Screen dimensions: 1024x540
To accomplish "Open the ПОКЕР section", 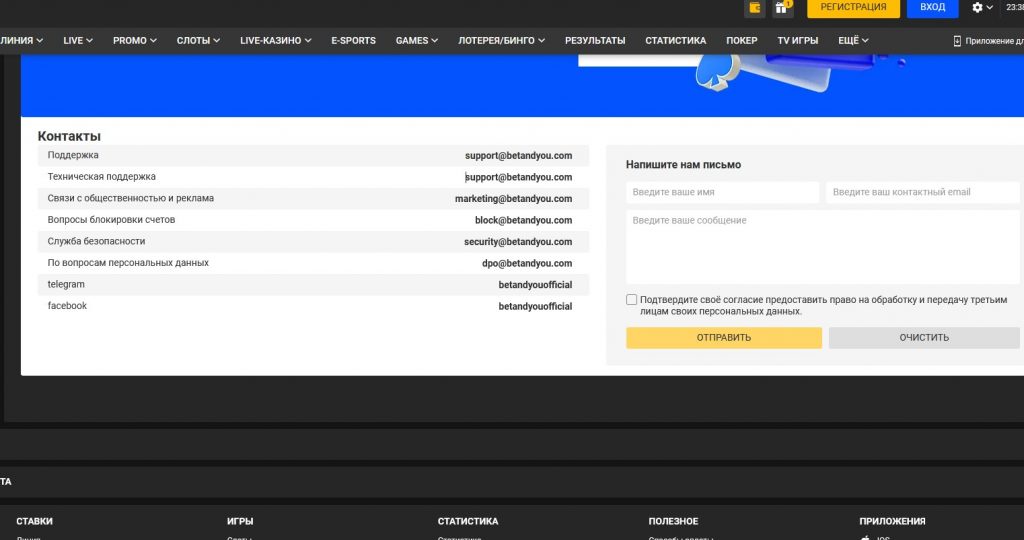I will (x=741, y=40).
